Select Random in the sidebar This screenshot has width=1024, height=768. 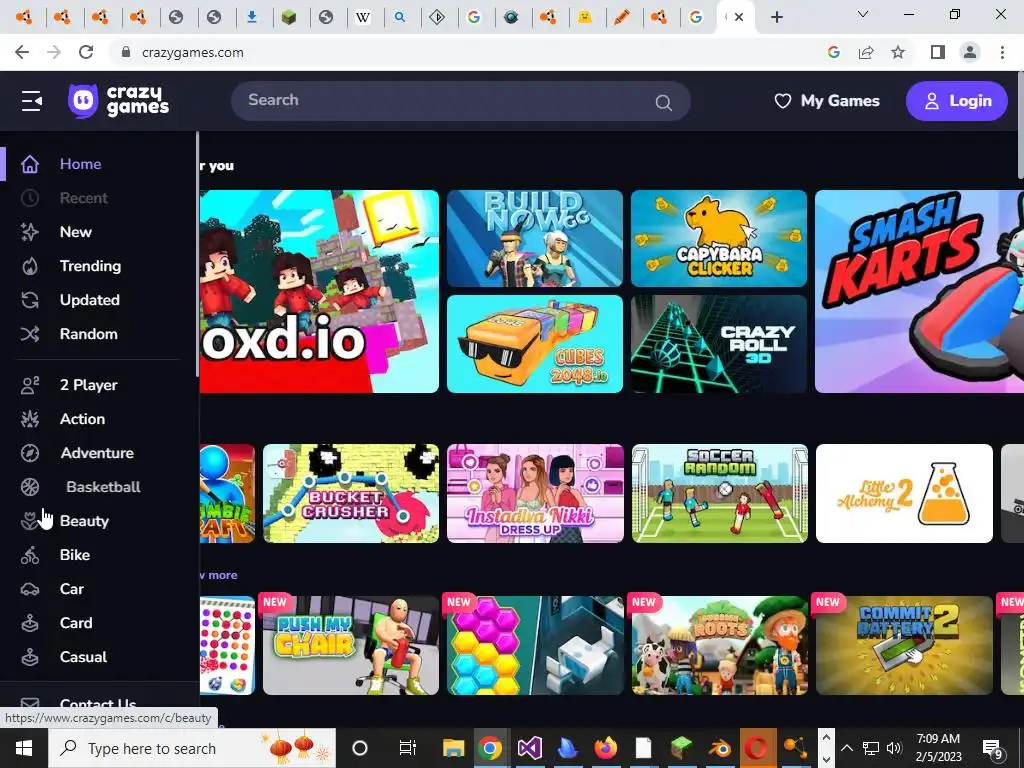point(89,334)
